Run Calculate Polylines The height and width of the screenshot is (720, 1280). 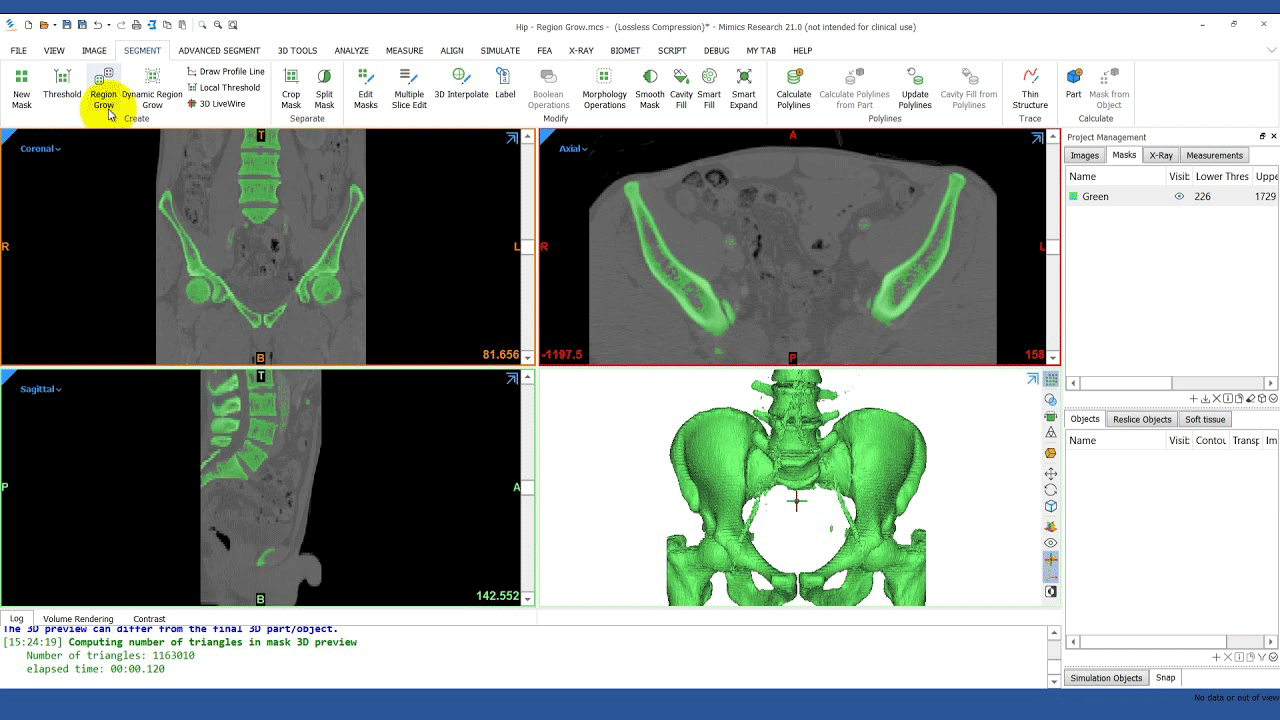point(794,87)
